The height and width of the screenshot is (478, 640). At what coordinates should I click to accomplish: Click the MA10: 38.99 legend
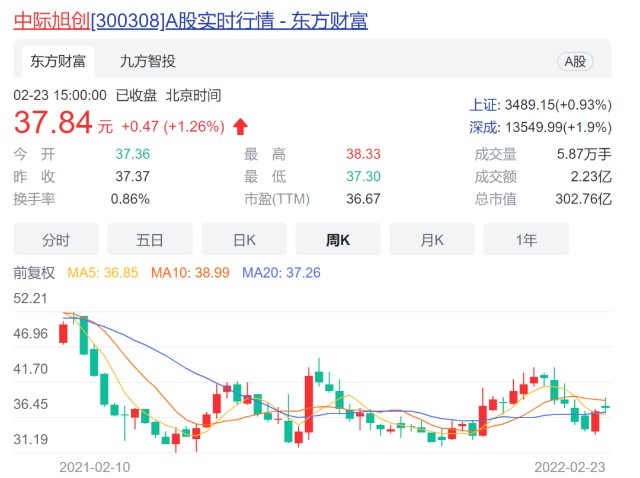(x=190, y=273)
